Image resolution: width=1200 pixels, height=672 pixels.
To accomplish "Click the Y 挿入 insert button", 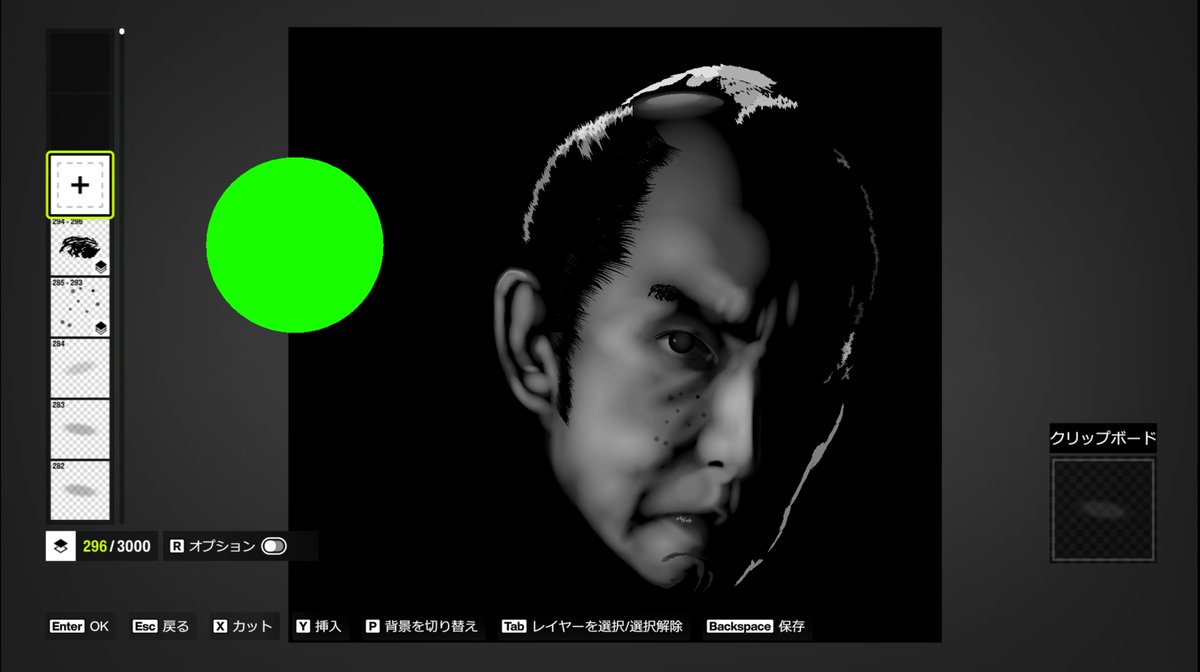I will tap(320, 627).
